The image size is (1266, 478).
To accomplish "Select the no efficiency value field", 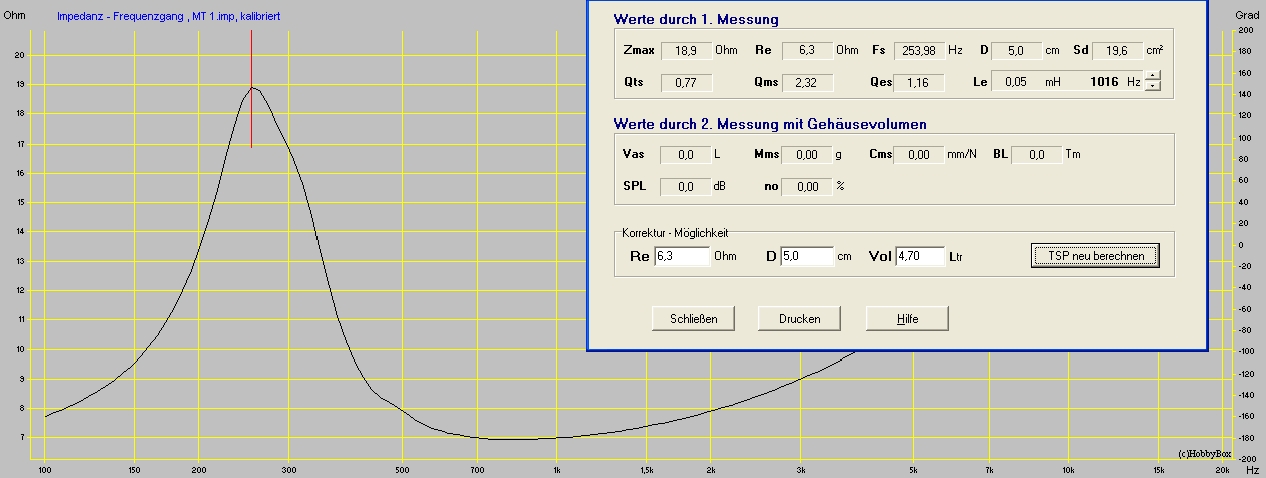I will (x=806, y=186).
